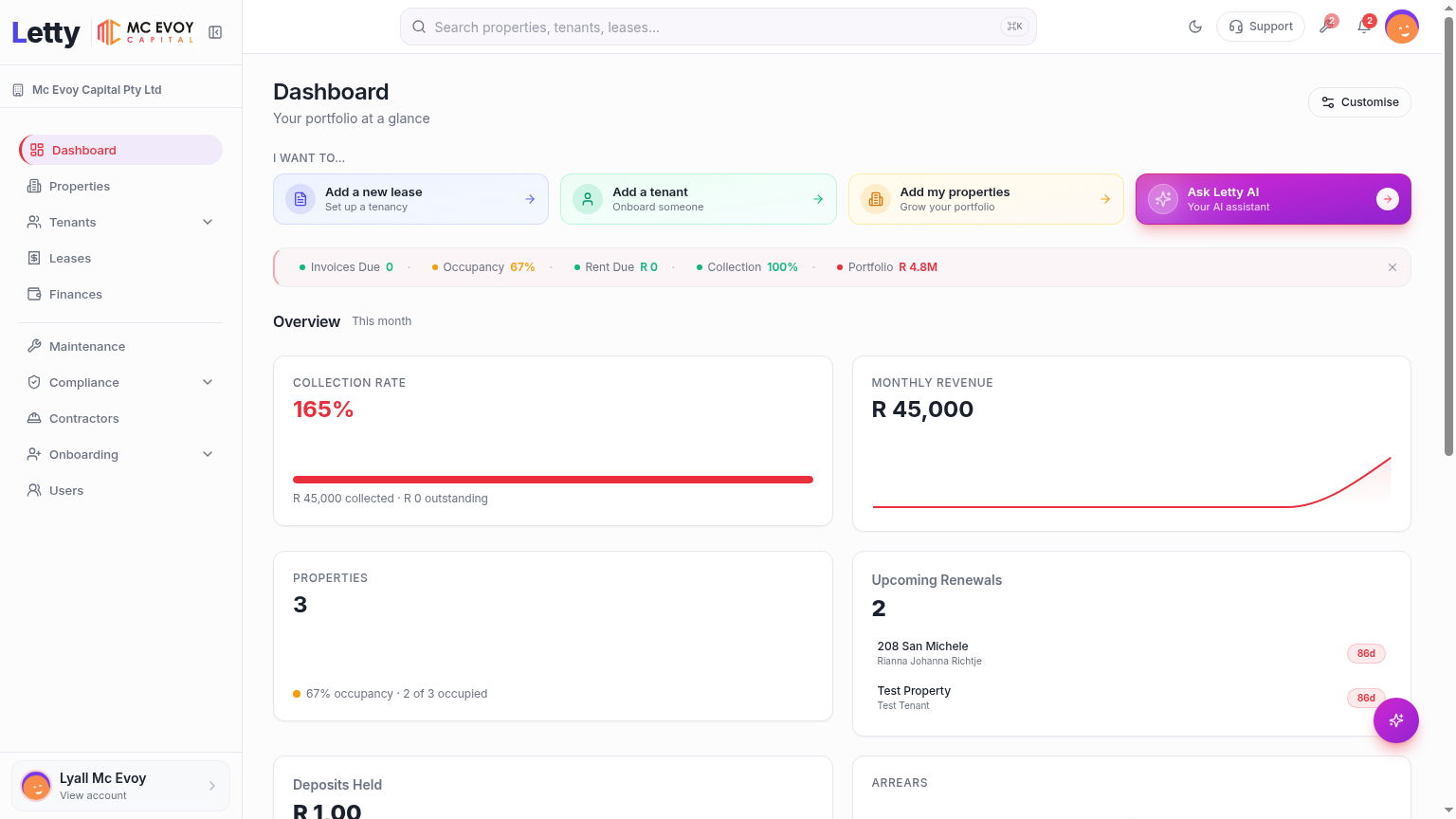
Task: Focus the search properties field
Action: tap(719, 27)
